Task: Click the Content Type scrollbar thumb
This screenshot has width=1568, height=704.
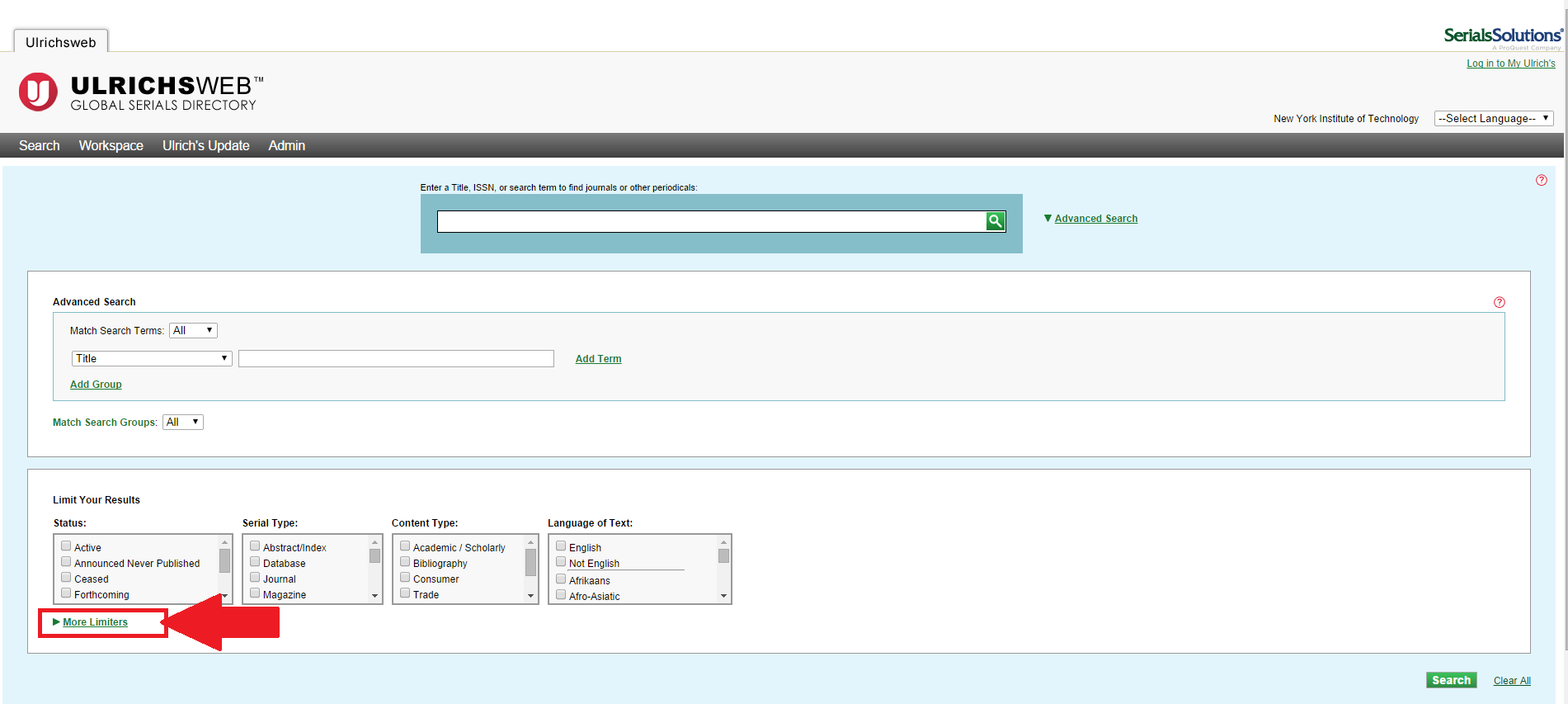Action: 530,562
